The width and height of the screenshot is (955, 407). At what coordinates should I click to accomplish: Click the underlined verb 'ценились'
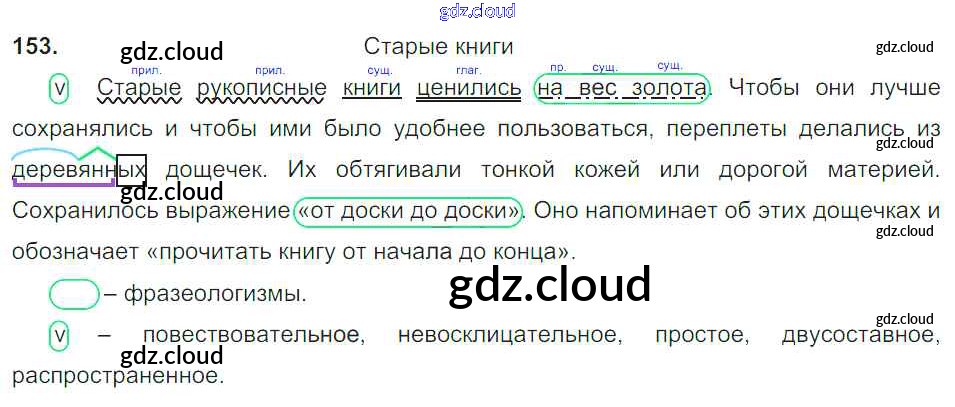click(469, 89)
